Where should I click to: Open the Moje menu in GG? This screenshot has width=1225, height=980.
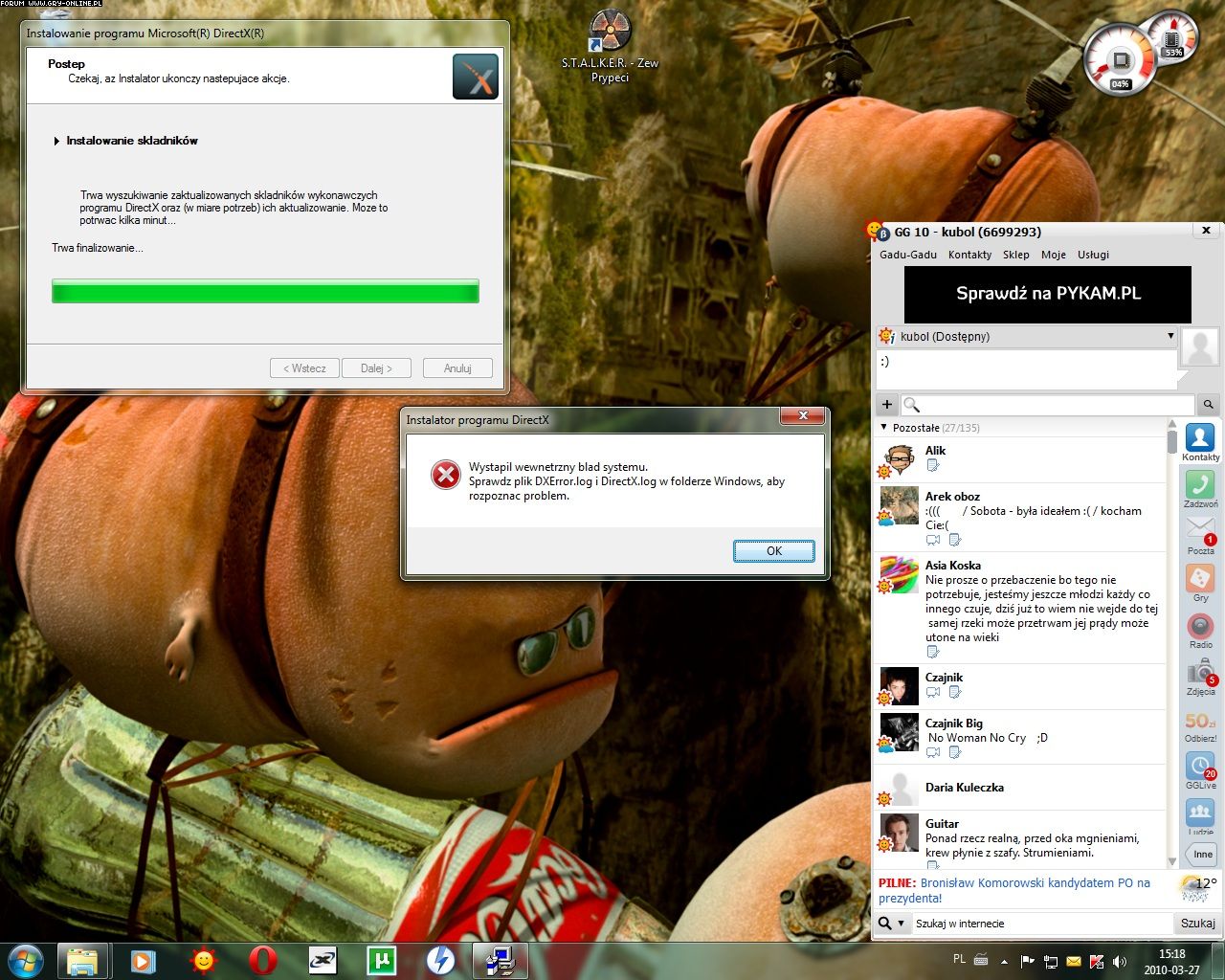pos(1054,255)
